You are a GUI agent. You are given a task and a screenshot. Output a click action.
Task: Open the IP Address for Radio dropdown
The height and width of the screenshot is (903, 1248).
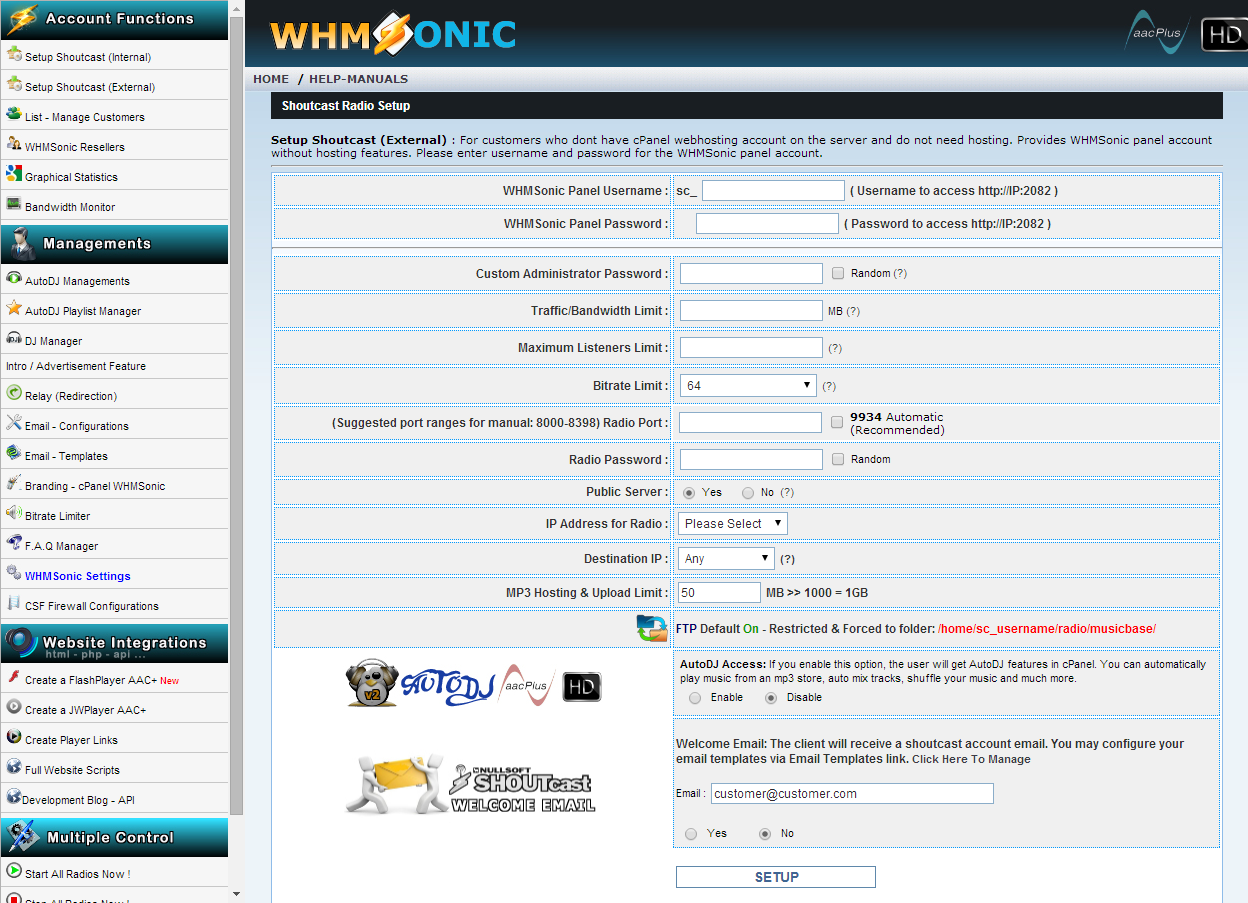[733, 523]
